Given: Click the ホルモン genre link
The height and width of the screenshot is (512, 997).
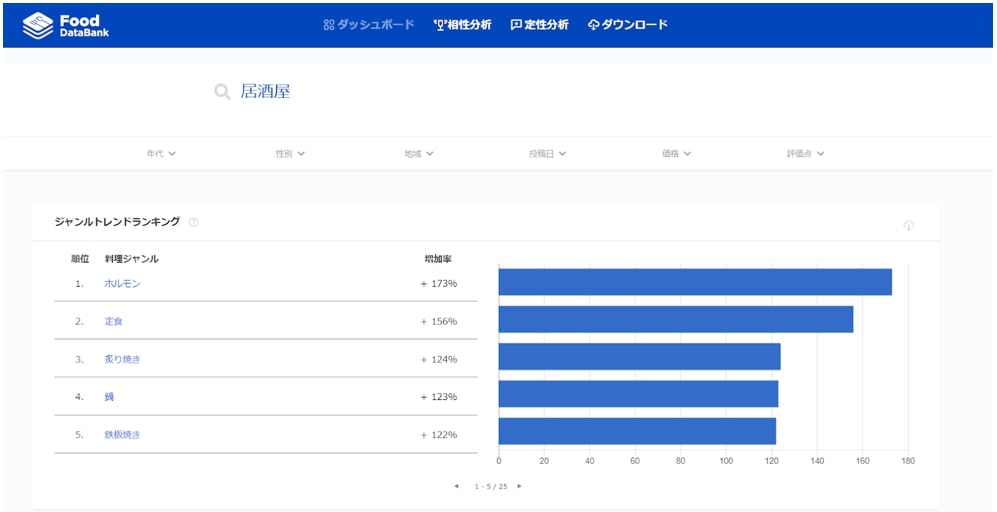Looking at the screenshot, I should [122, 284].
